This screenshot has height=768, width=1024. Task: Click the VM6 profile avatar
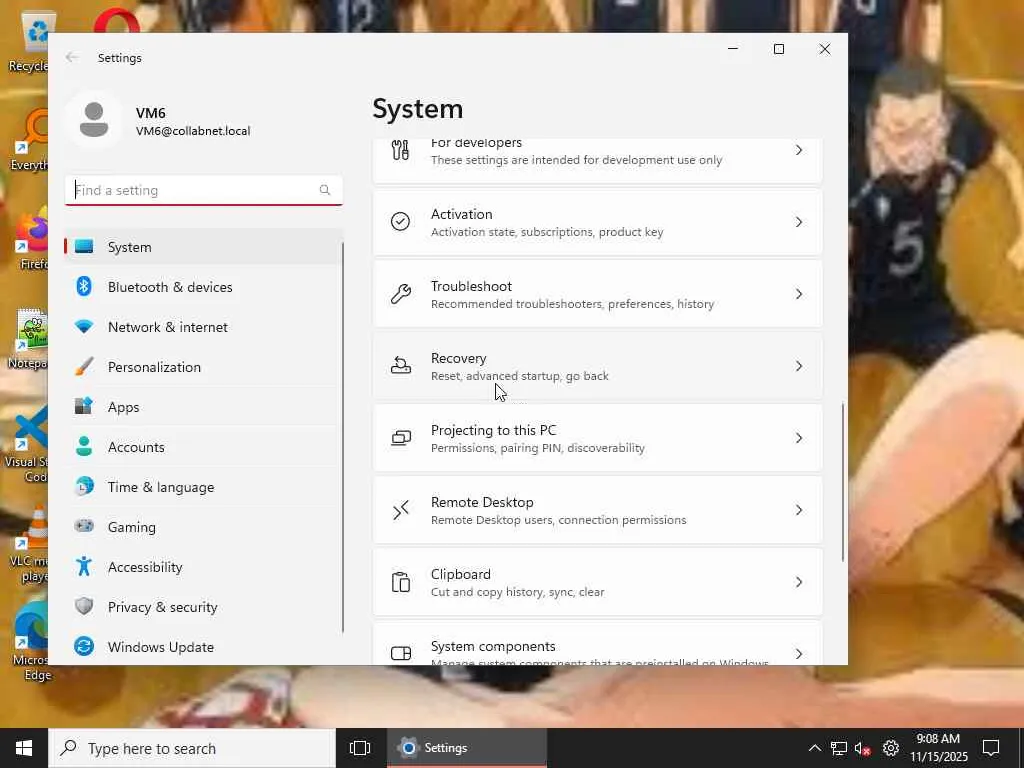(x=94, y=120)
